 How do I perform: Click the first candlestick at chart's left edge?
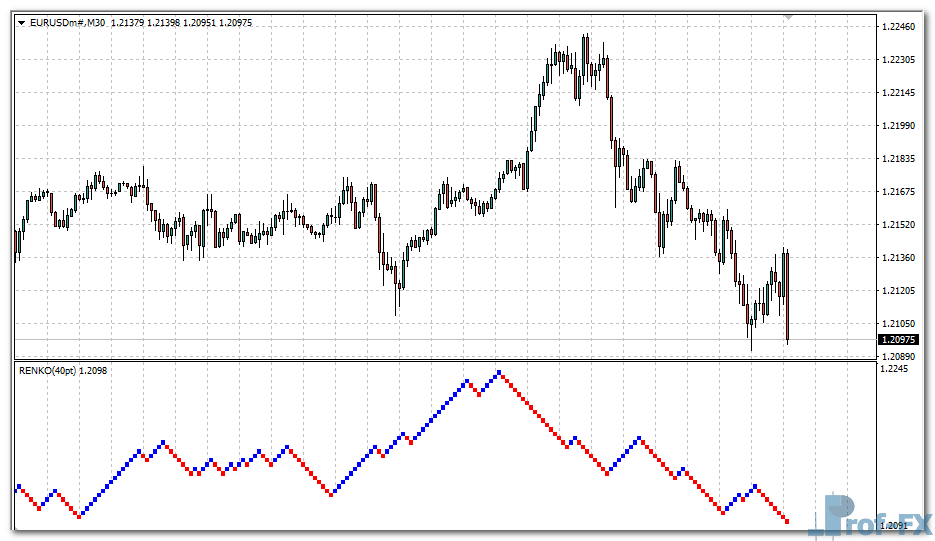coord(16,245)
